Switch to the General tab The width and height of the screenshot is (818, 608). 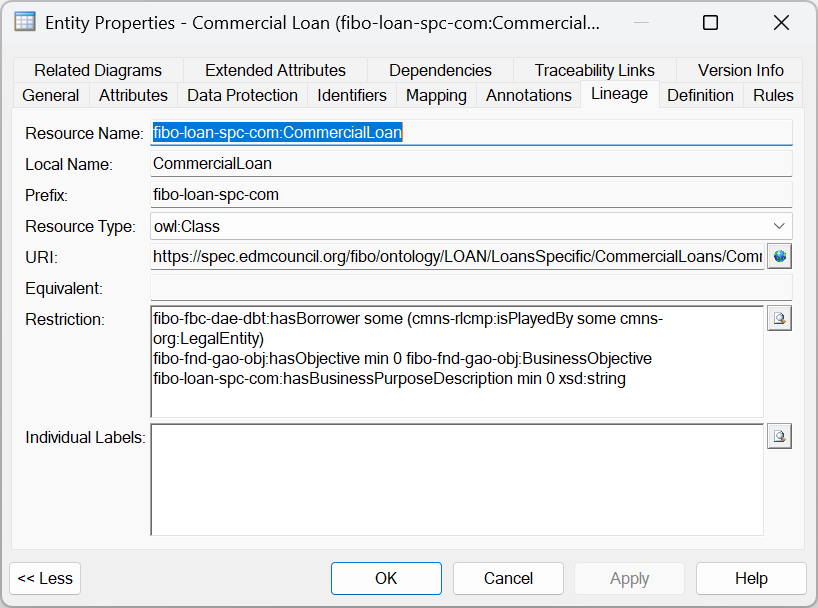(51, 96)
